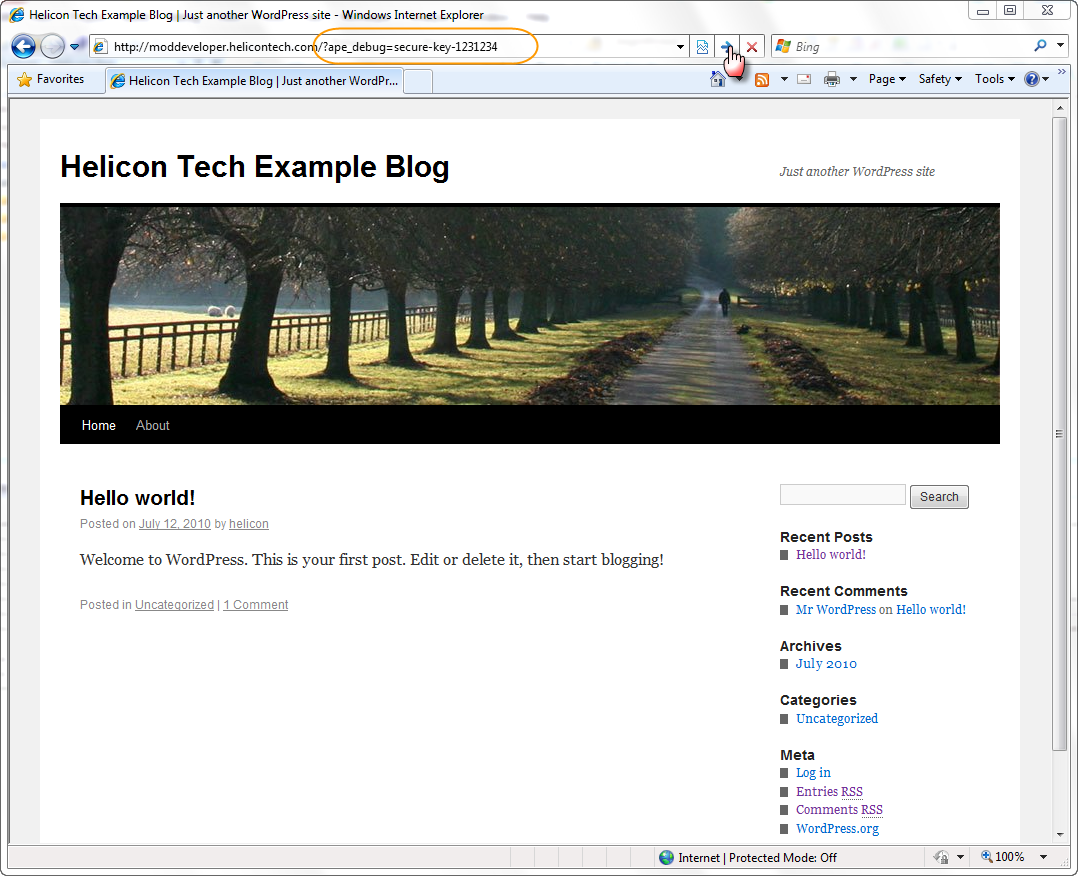
Task: Click the 100% zoom level button
Action: point(1002,857)
